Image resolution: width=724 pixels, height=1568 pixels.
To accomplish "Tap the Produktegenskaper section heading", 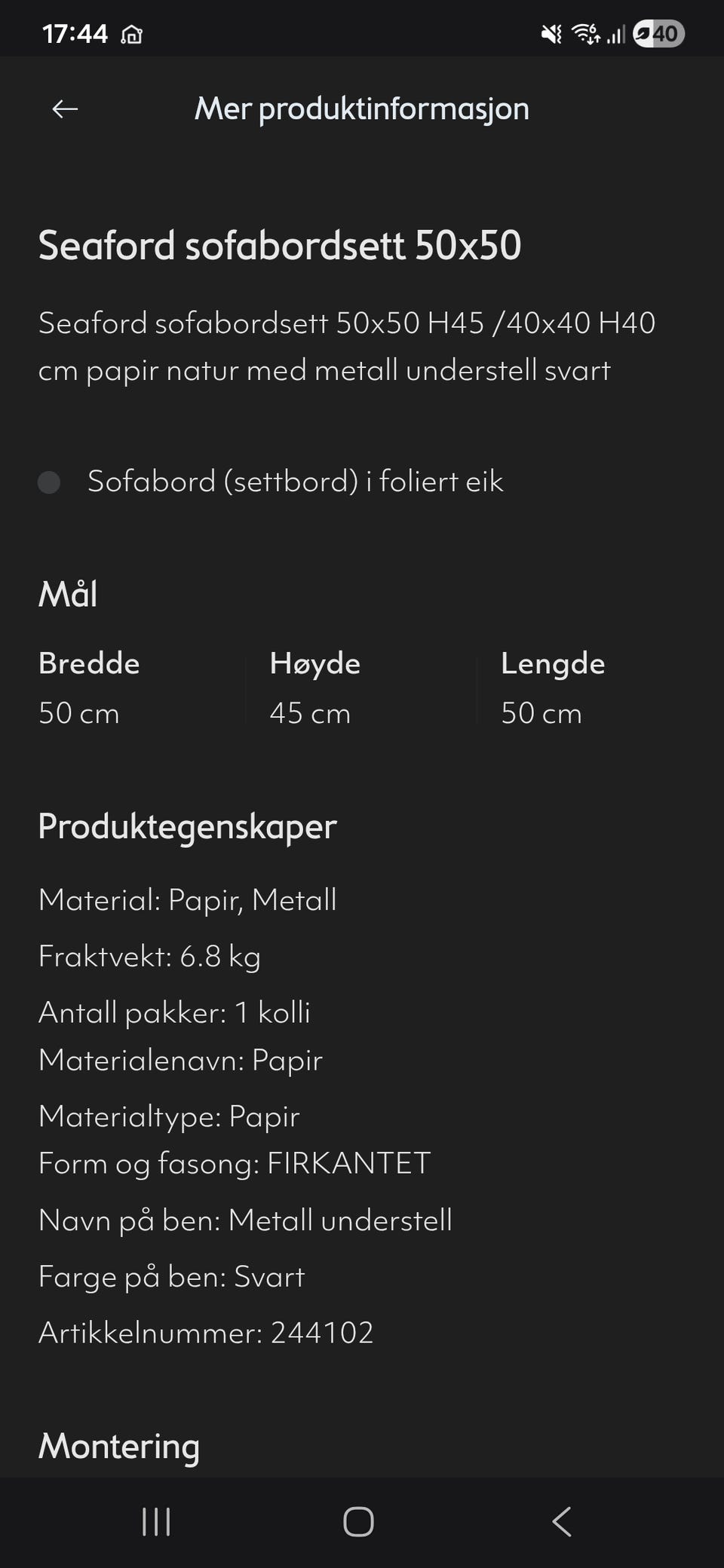I will coord(187,826).
